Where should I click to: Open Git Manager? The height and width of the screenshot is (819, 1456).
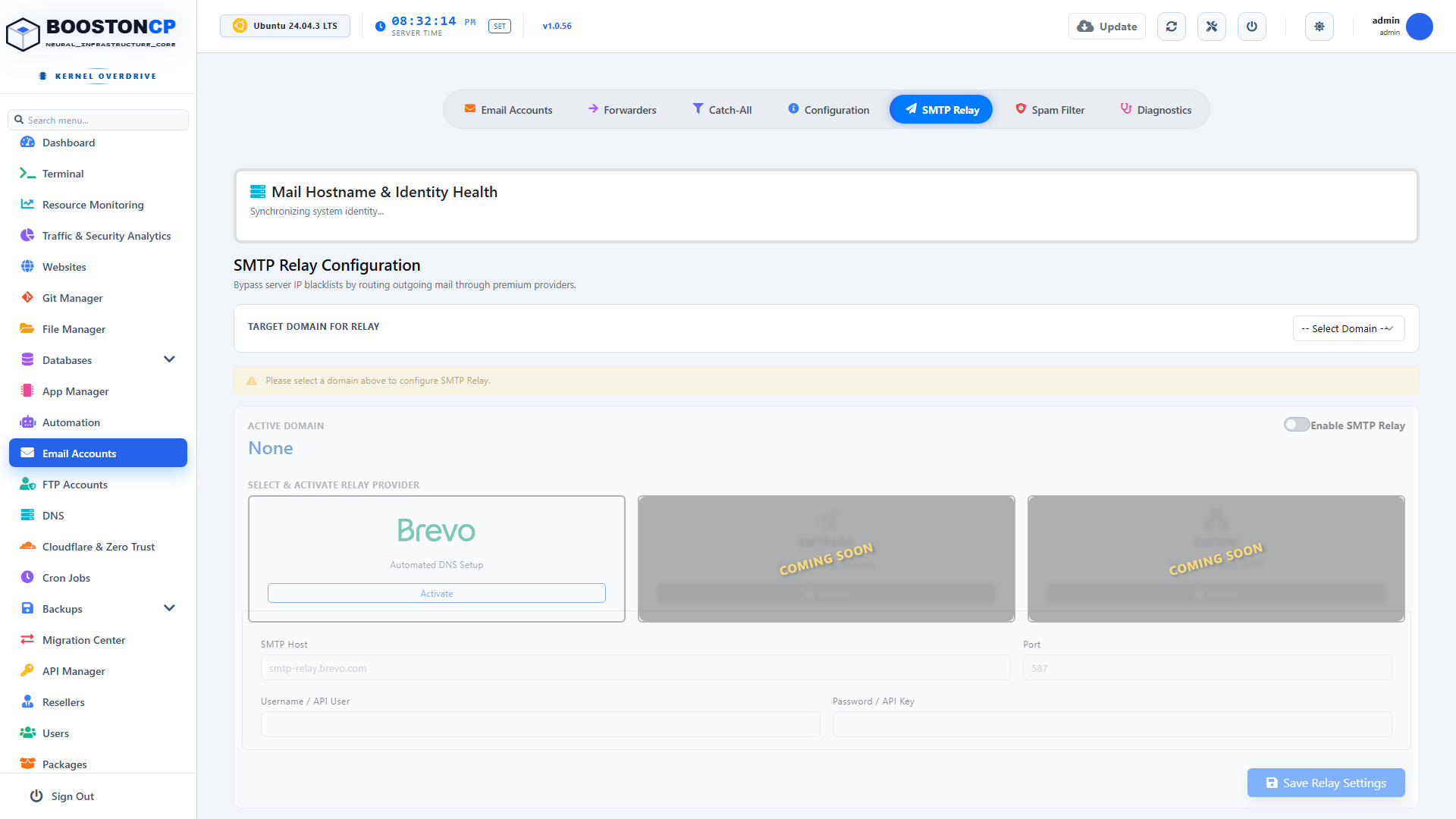click(x=99, y=298)
